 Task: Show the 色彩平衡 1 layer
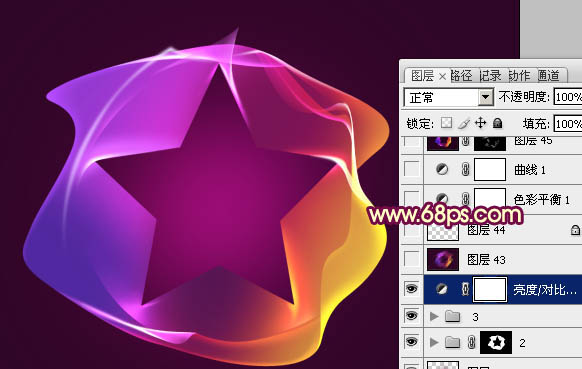[x=411, y=198]
